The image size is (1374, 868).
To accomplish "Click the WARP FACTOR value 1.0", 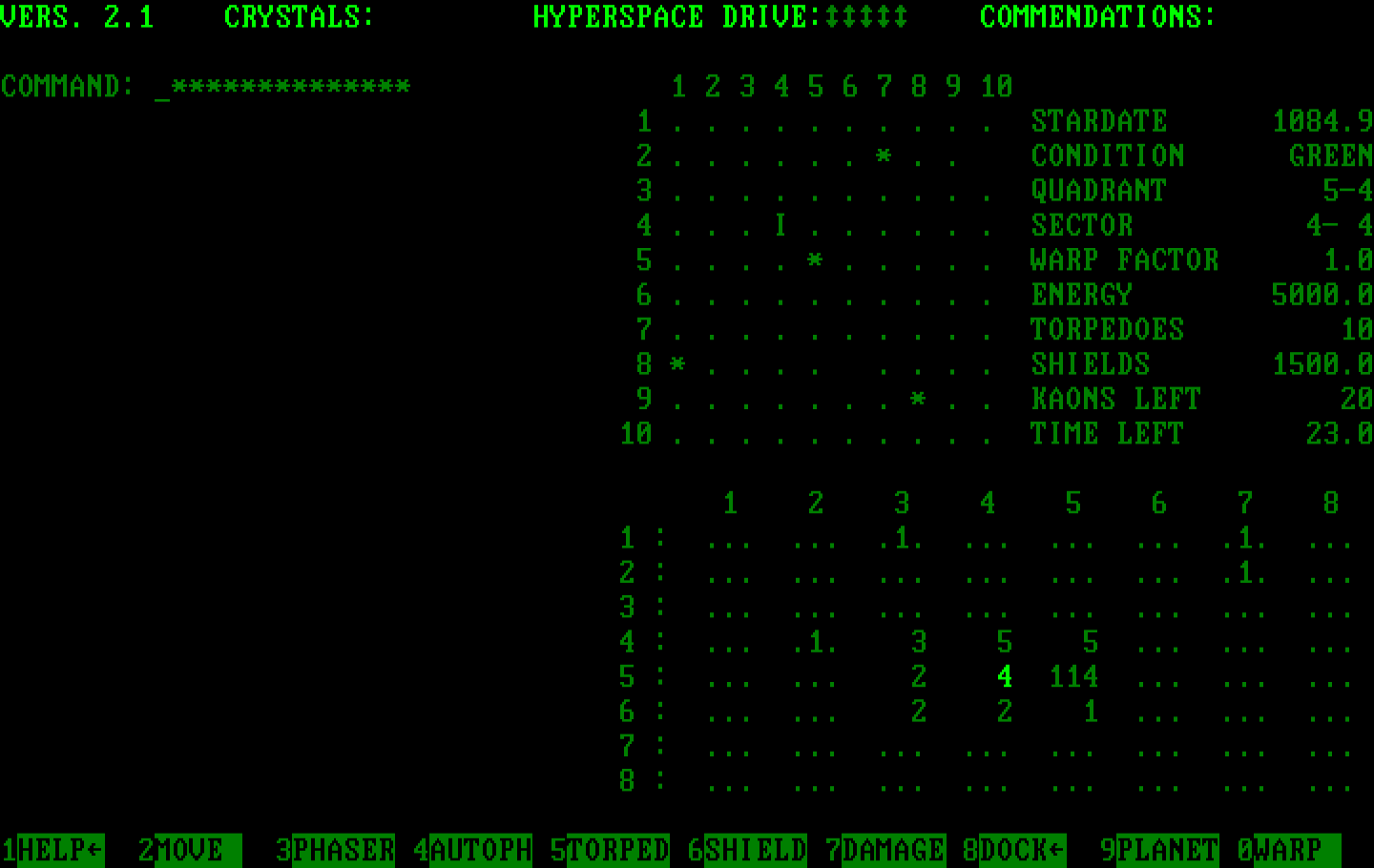I will [x=1348, y=259].
